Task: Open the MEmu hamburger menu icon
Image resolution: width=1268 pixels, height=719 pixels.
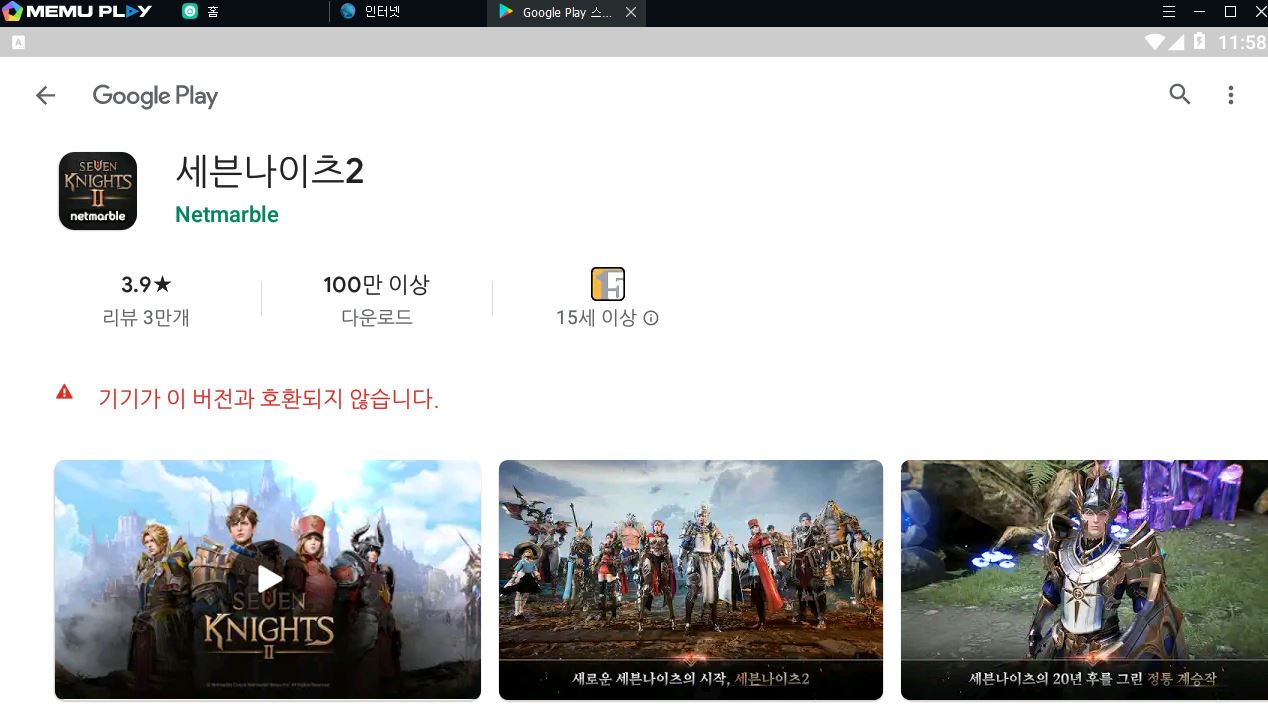Action: point(1168,12)
